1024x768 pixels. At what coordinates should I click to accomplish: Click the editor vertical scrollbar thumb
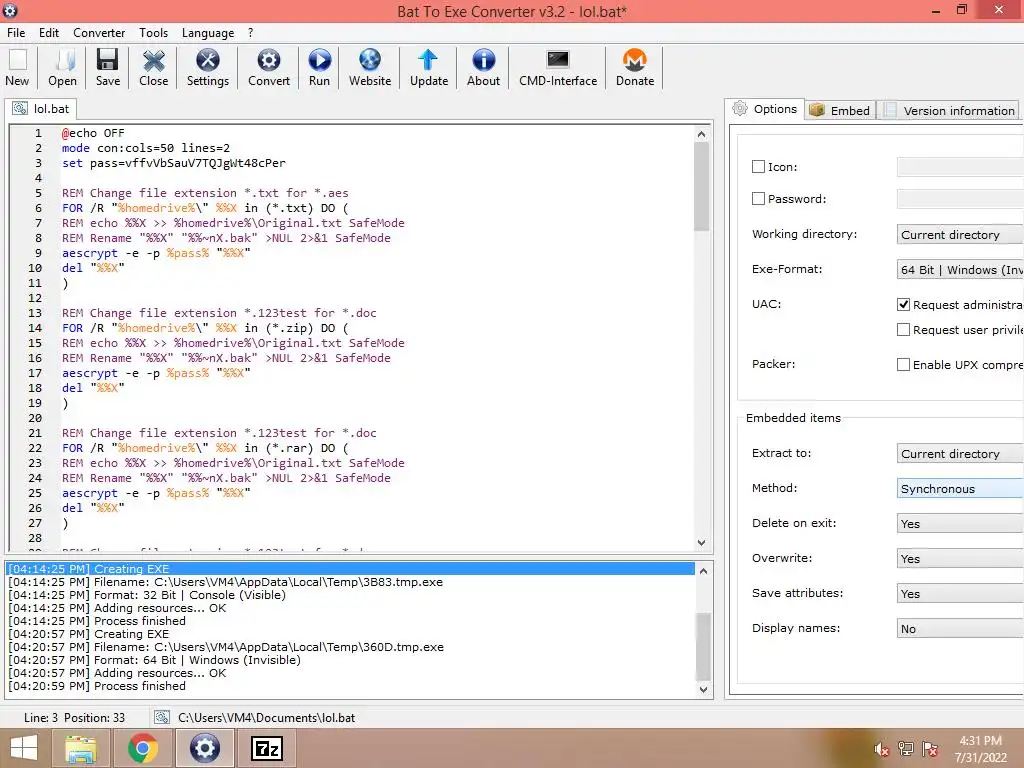[x=701, y=187]
